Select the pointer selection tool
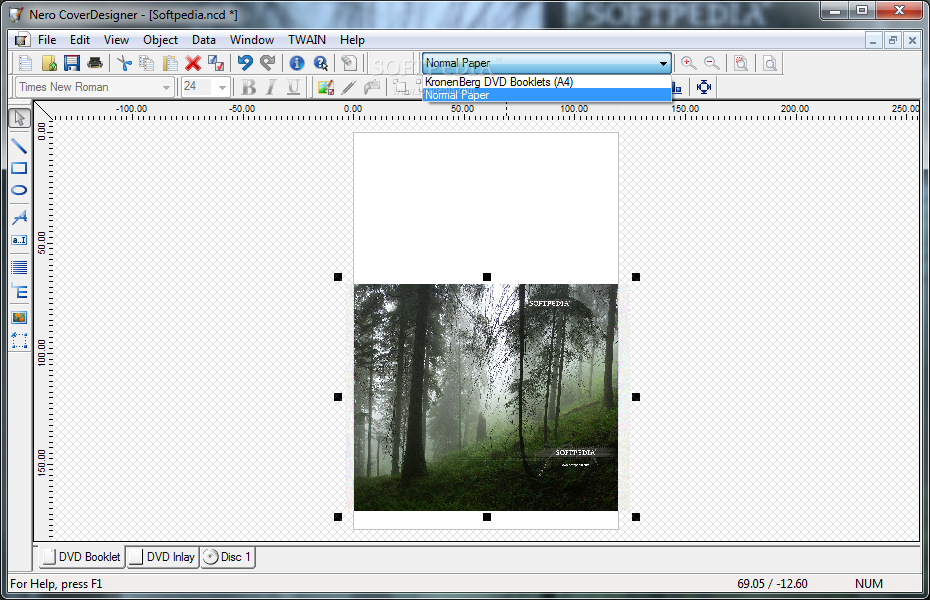 tap(20, 118)
